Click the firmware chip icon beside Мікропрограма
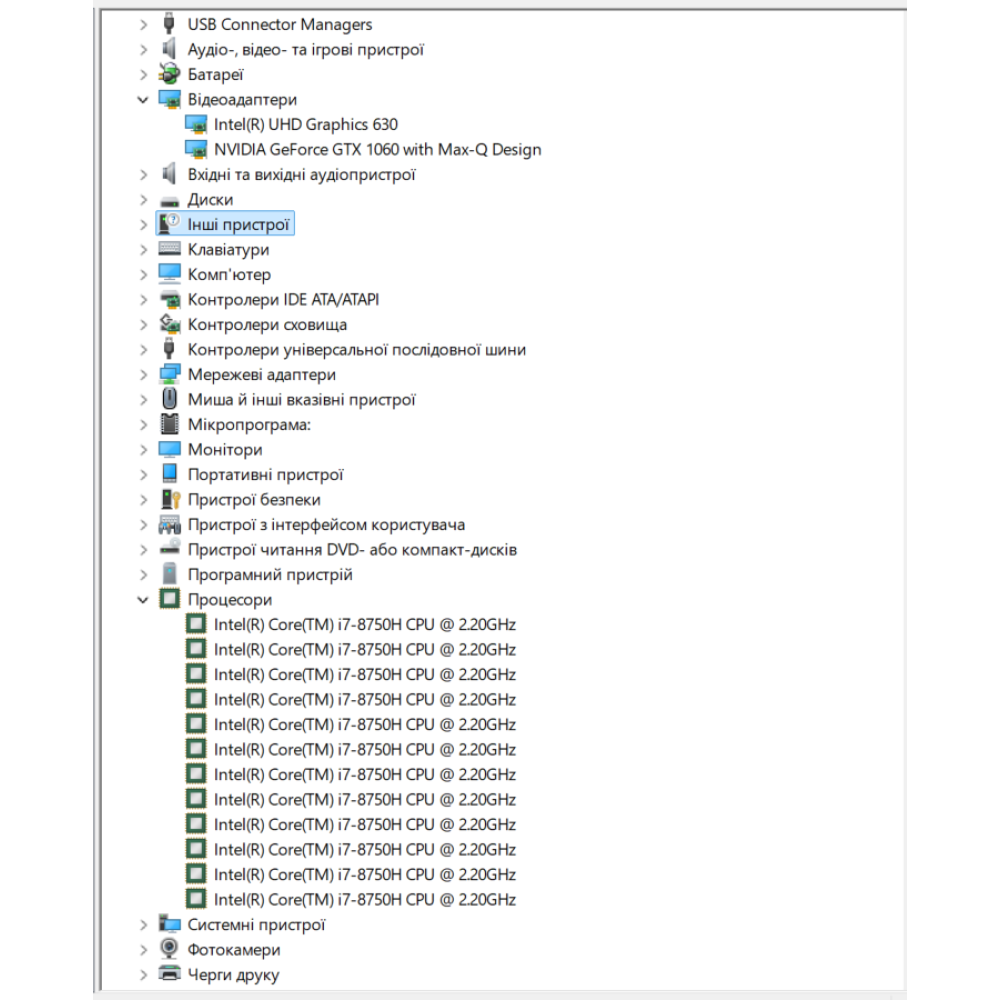 click(x=170, y=424)
